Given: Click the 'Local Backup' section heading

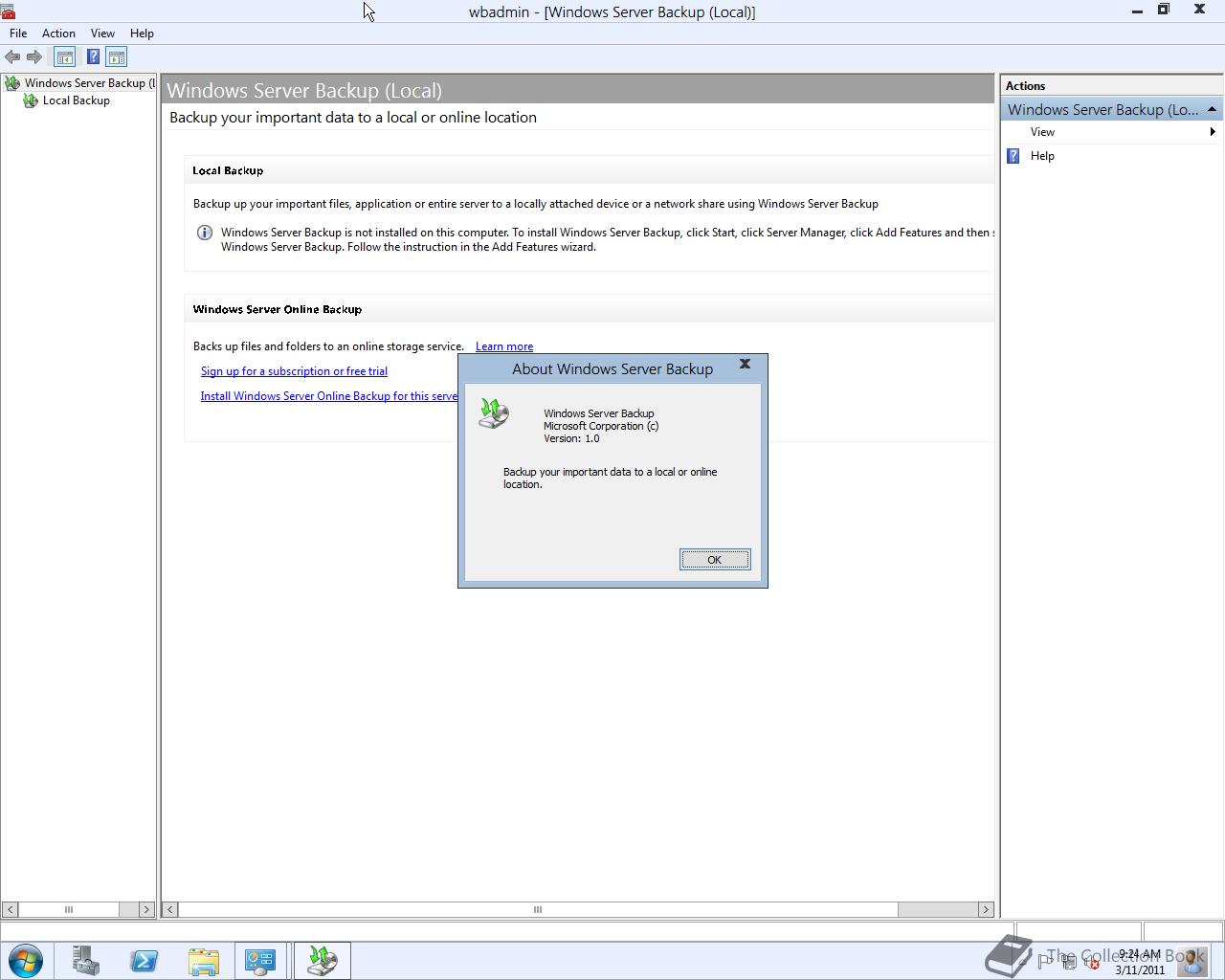Looking at the screenshot, I should tap(228, 170).
